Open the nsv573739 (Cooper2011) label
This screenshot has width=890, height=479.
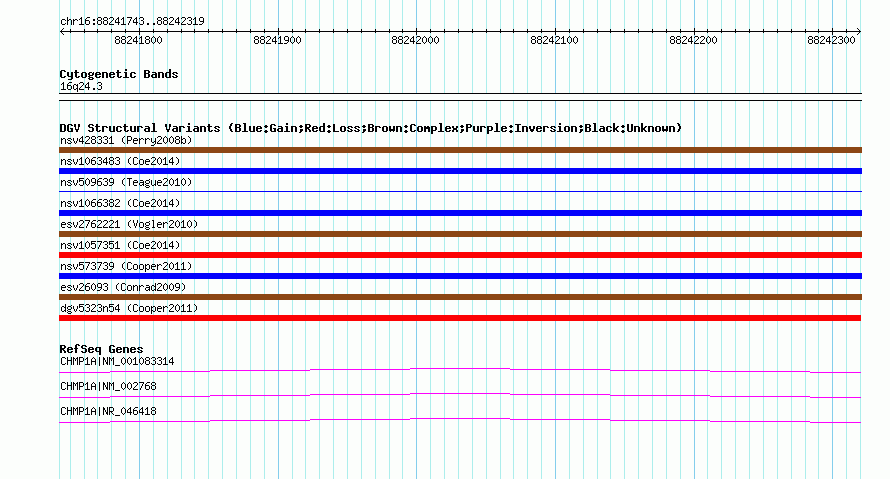(126, 266)
